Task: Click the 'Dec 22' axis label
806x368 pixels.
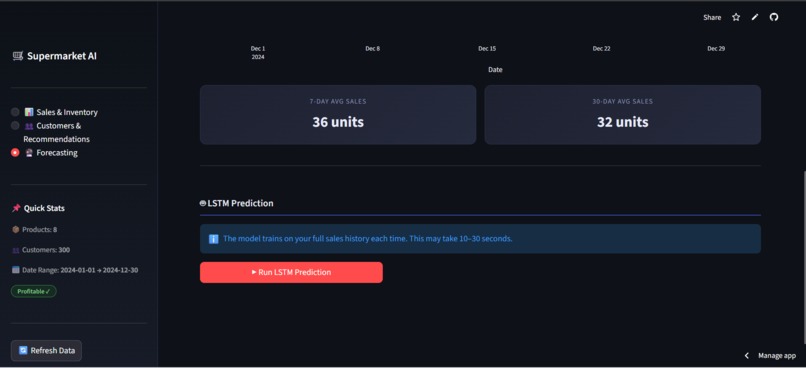Action: 601,48
